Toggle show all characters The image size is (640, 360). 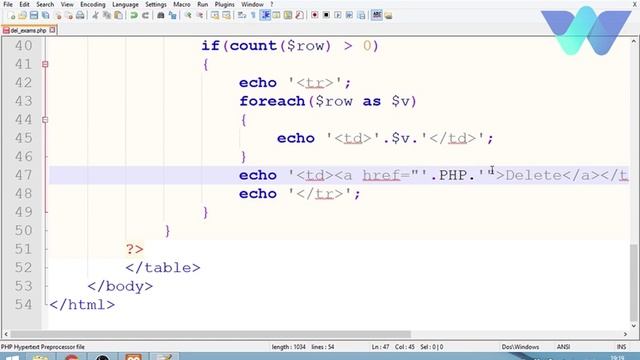tap(253, 16)
